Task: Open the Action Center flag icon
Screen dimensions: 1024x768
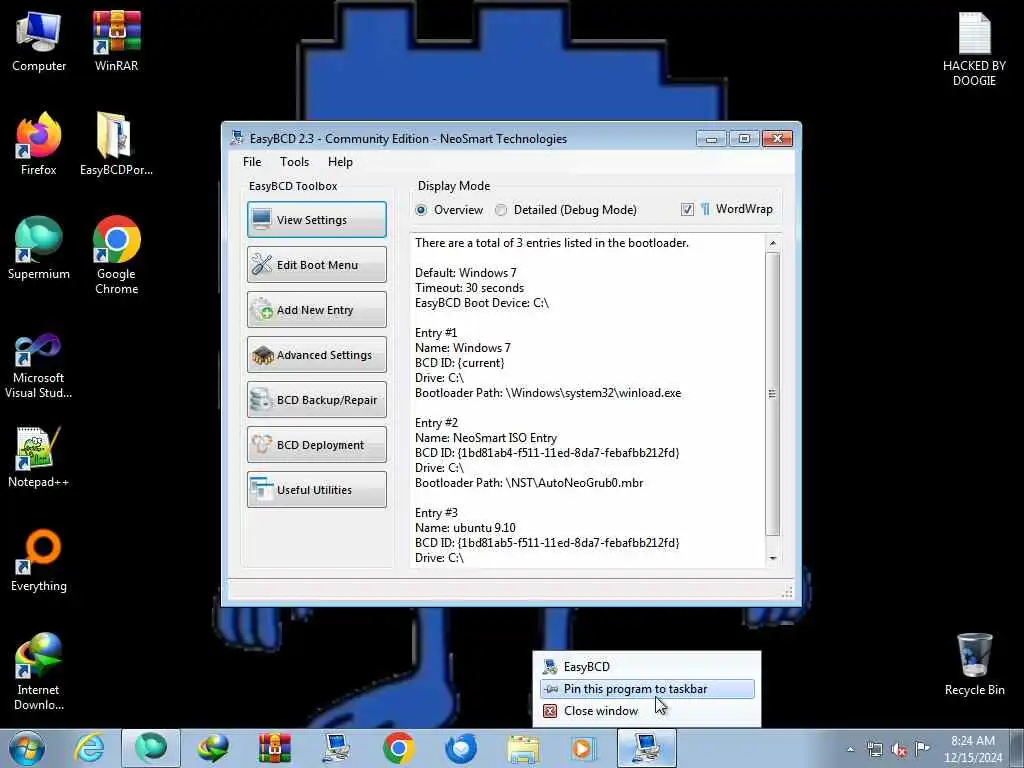Action: coord(922,748)
